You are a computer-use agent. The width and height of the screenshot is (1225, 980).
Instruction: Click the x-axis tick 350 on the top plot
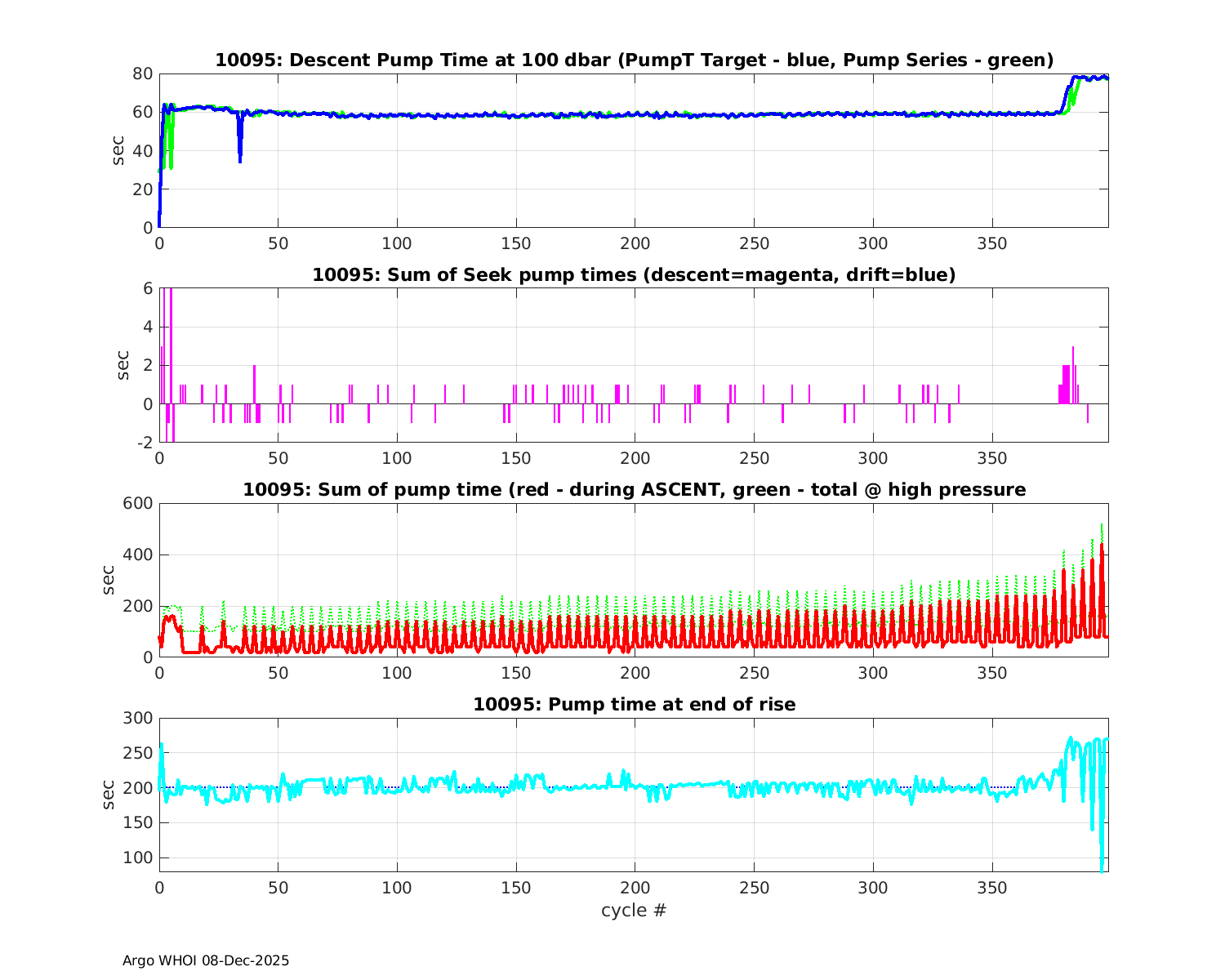click(x=991, y=243)
